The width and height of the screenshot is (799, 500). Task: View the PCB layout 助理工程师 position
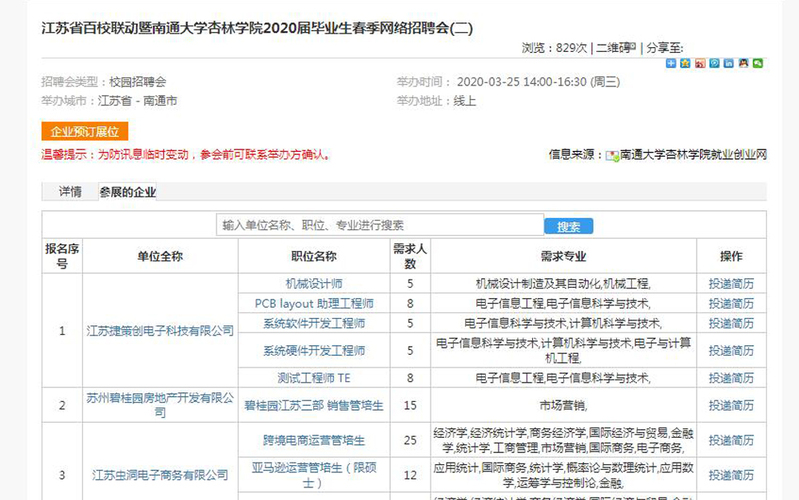pos(314,303)
